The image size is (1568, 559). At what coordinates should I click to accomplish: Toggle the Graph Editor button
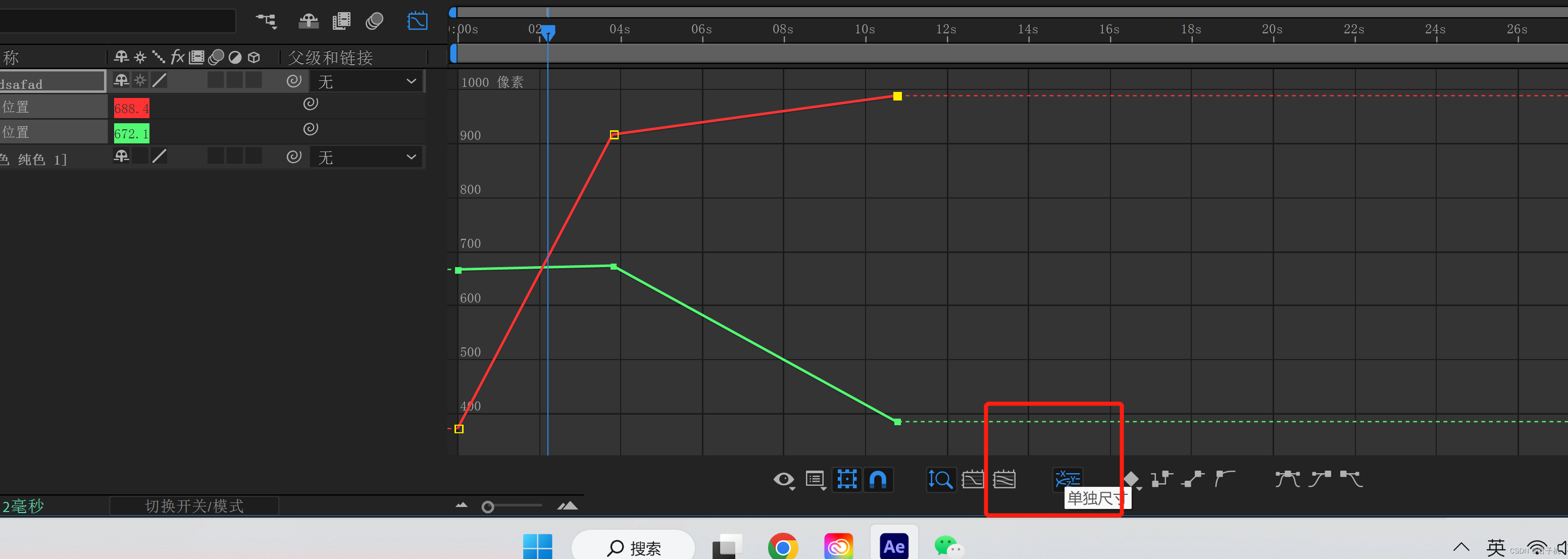[417, 21]
